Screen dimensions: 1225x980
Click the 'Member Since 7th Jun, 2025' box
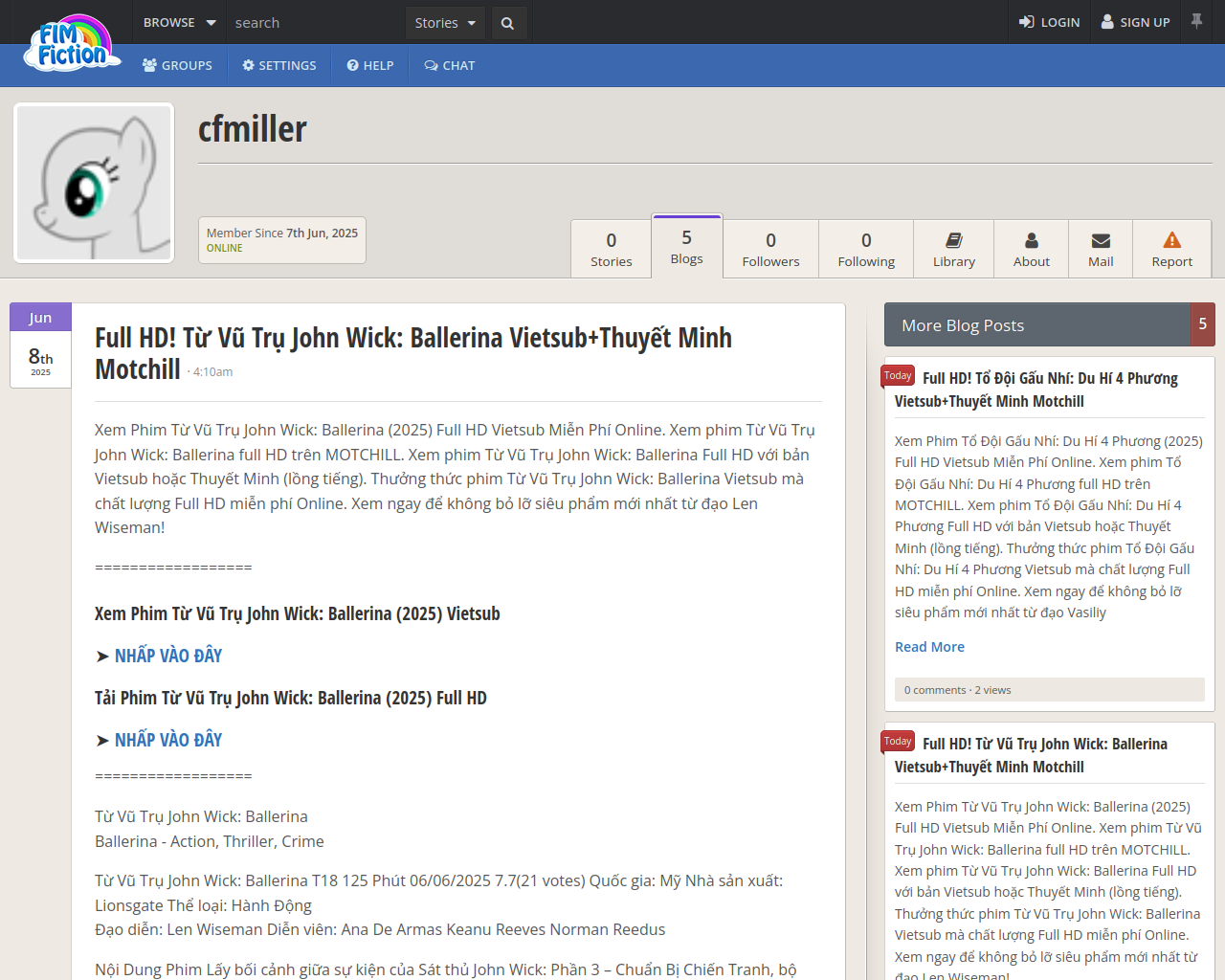coord(282,240)
